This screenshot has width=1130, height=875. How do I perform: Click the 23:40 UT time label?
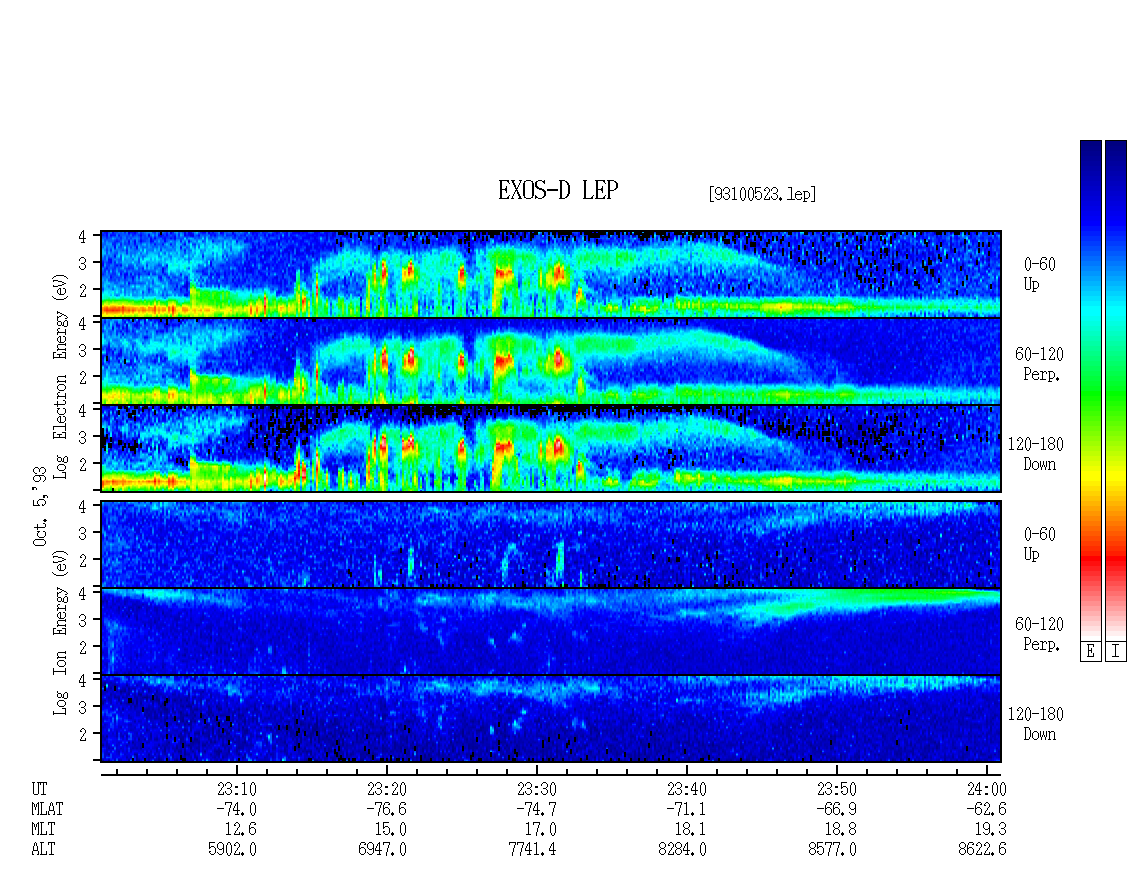coord(687,789)
